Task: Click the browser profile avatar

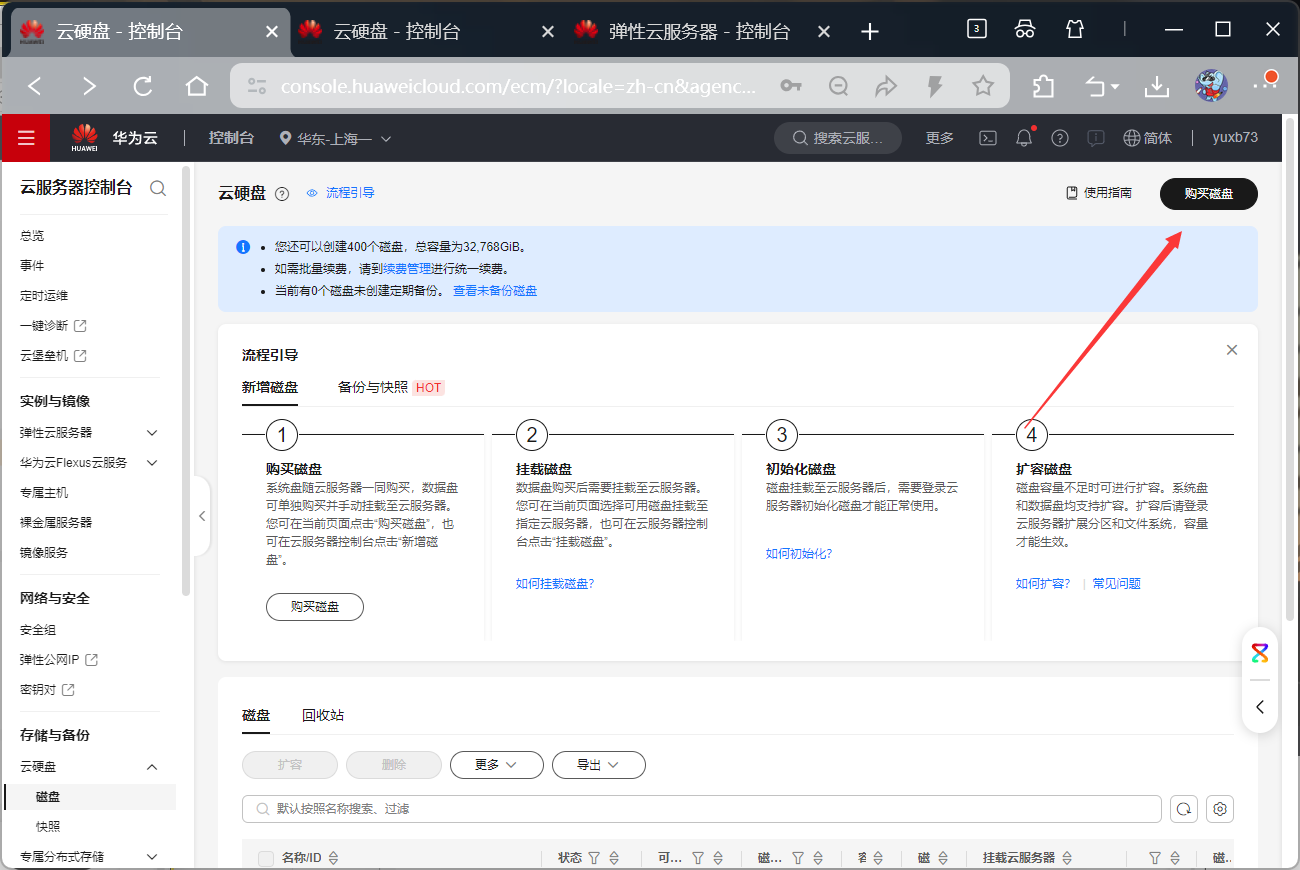Action: tap(1212, 86)
